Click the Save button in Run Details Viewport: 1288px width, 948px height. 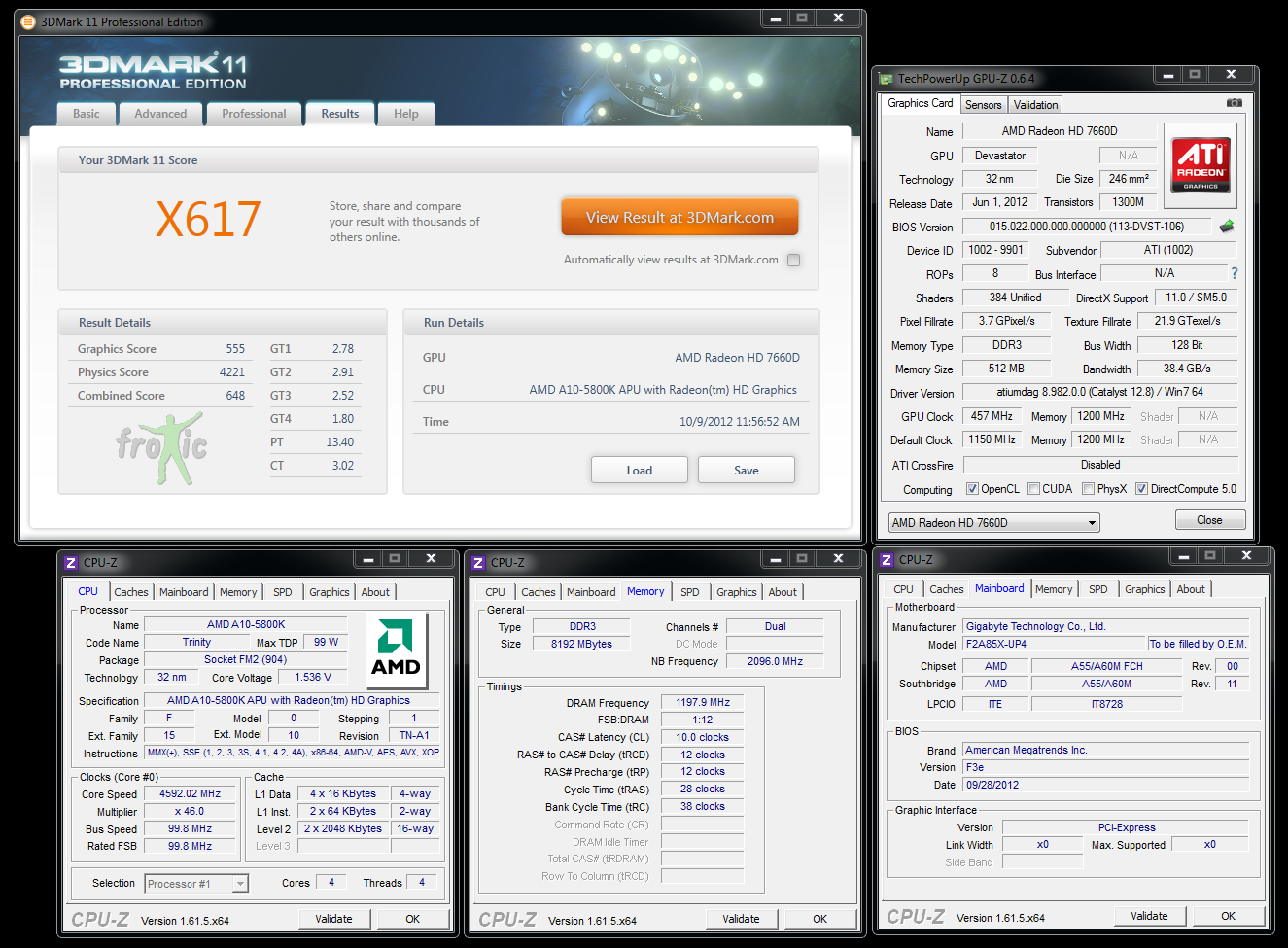(x=747, y=471)
